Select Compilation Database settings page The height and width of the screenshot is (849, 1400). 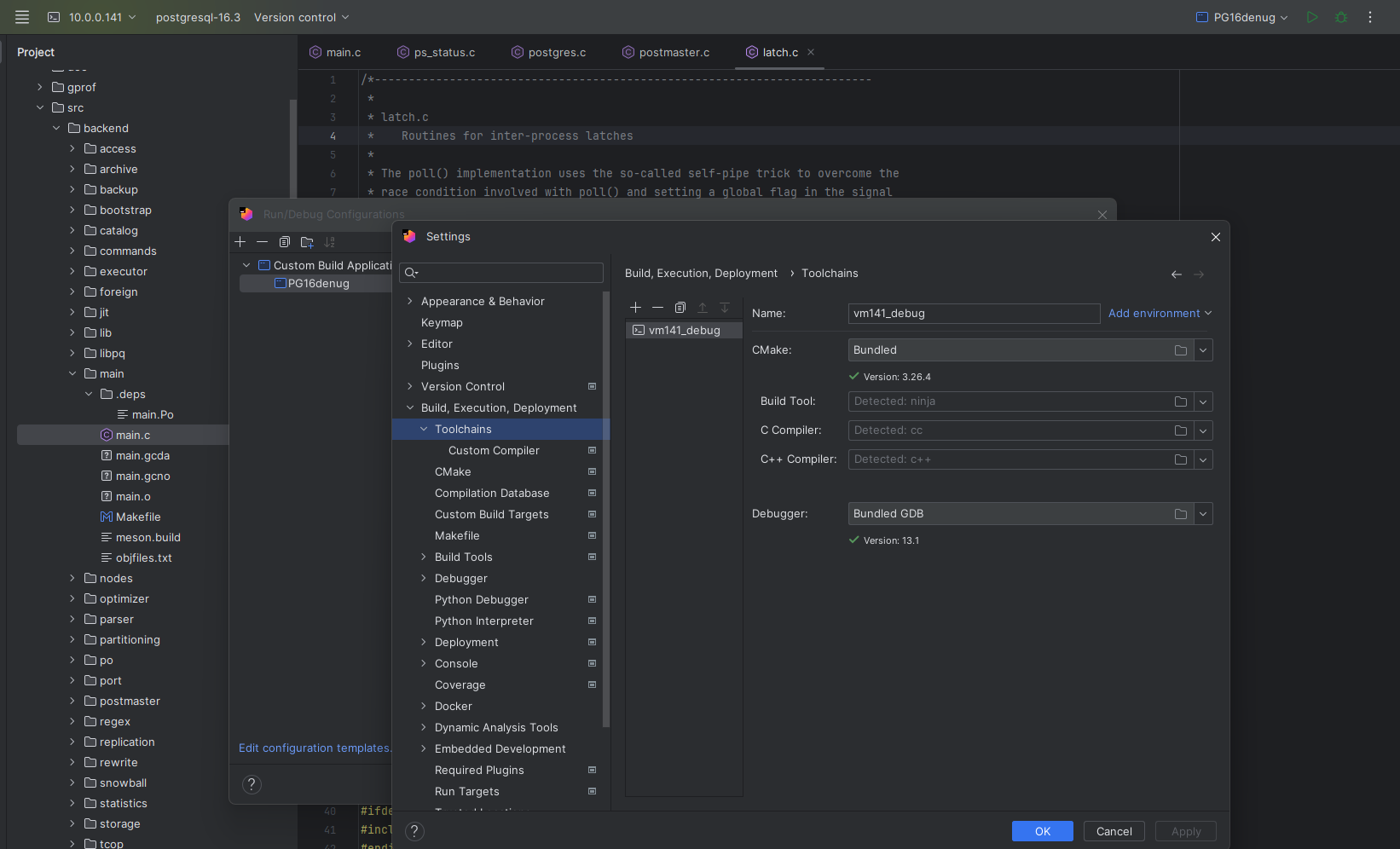point(492,493)
